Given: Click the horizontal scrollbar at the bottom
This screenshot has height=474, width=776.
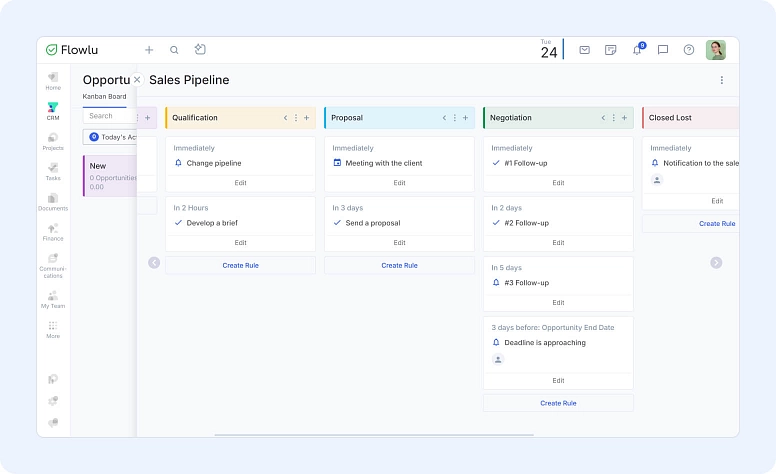Looking at the screenshot, I should tap(330, 435).
